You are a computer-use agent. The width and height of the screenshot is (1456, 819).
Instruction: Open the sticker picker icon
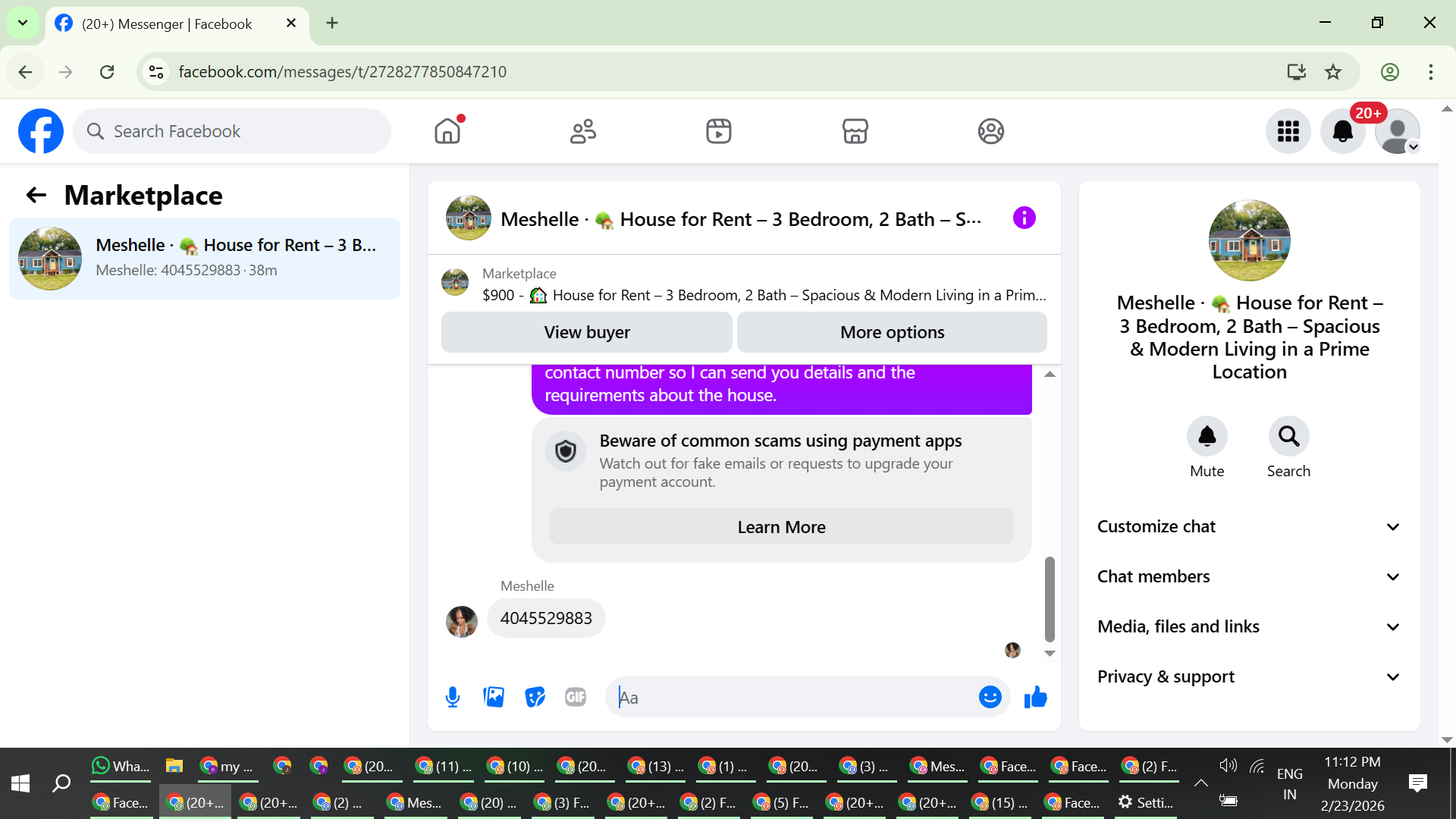click(x=535, y=697)
